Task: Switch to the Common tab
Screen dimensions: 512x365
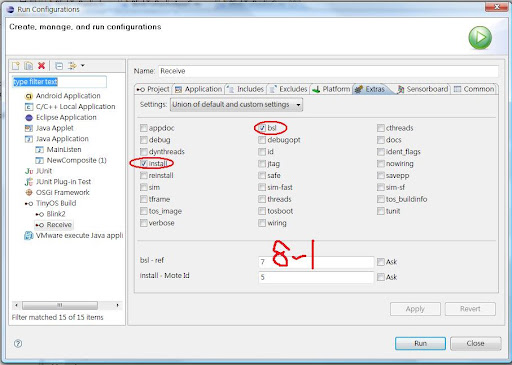Action: pos(474,89)
